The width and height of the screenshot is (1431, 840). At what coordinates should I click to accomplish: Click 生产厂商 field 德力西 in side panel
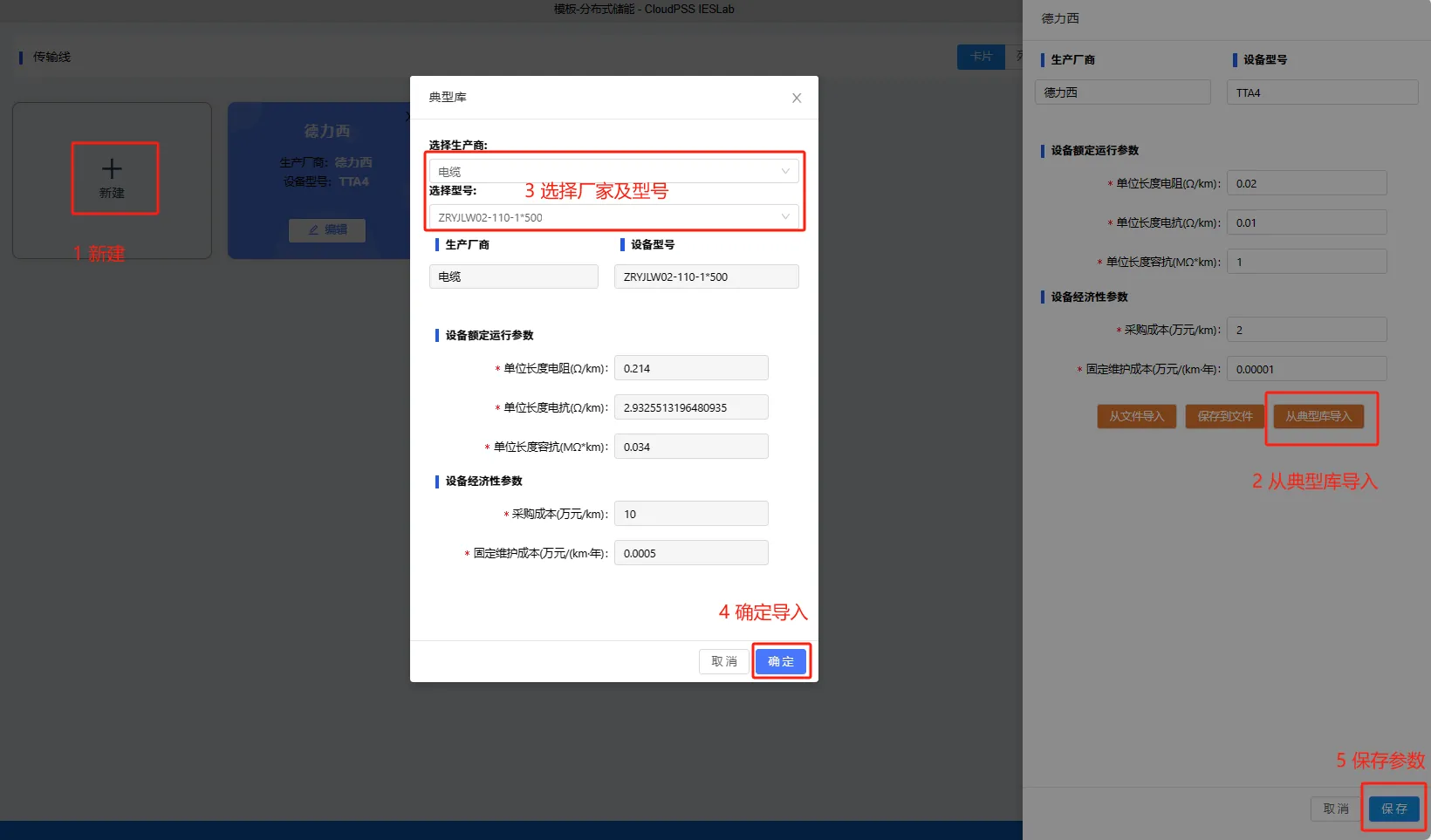coord(1123,92)
